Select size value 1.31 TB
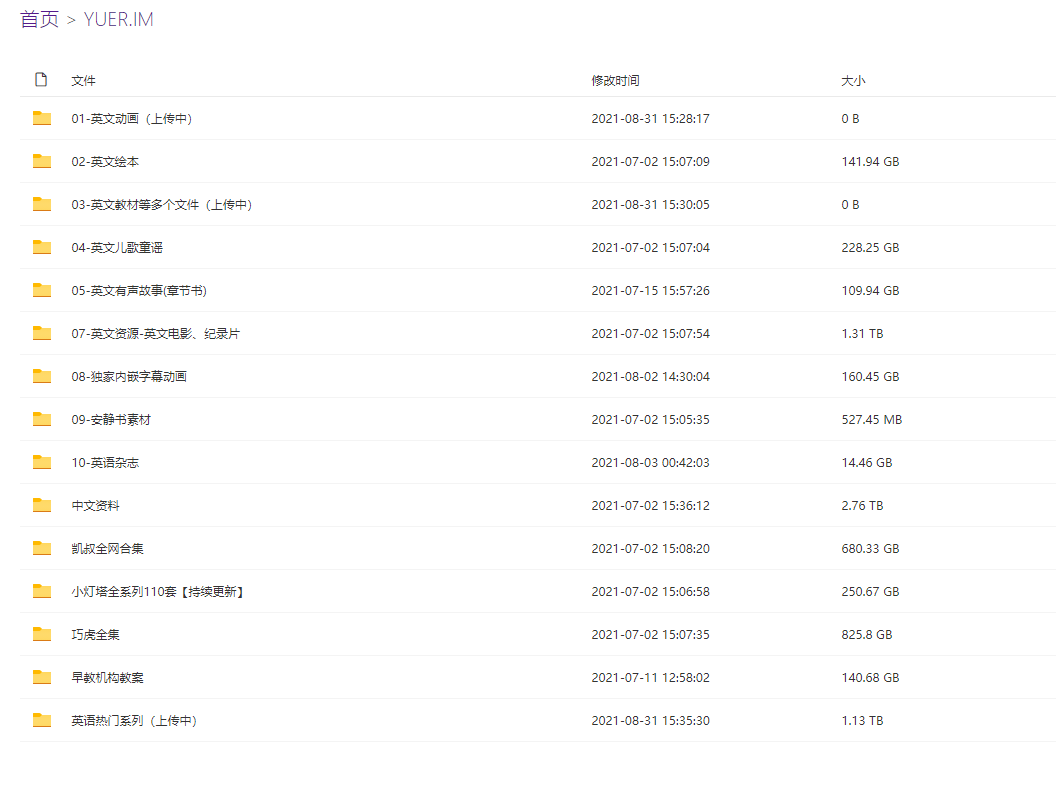The height and width of the screenshot is (804, 1062). 862,334
